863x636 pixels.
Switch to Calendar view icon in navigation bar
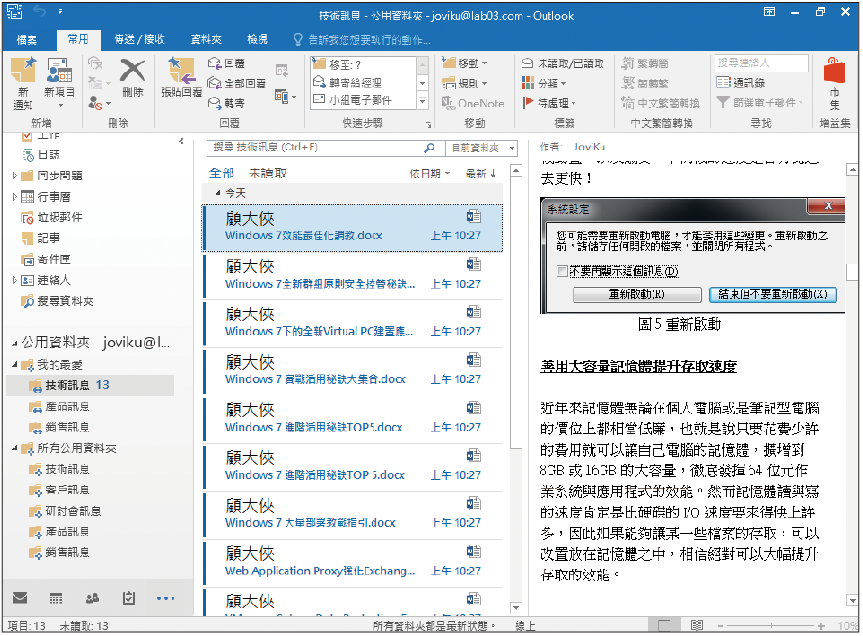pos(56,598)
